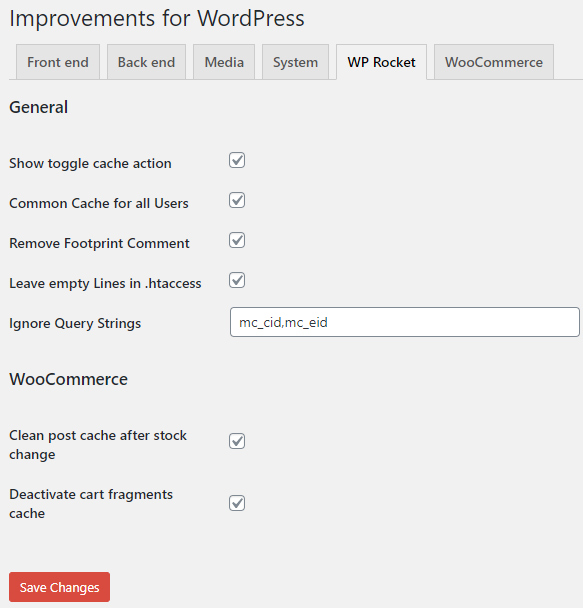Select the WP Rocket tab

click(381, 62)
